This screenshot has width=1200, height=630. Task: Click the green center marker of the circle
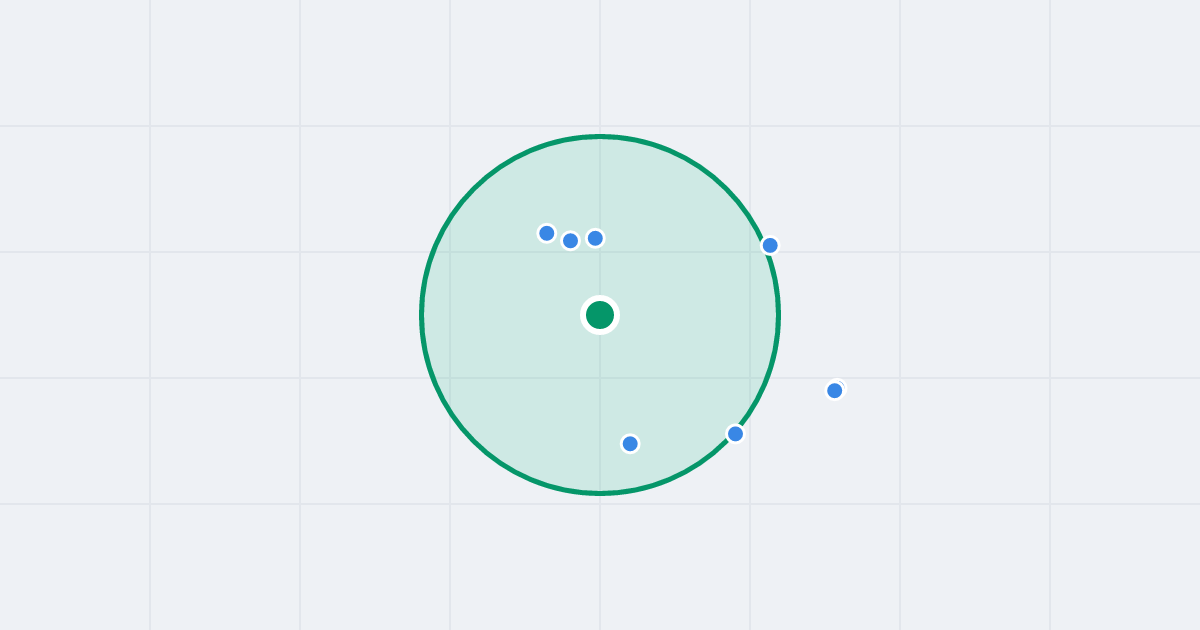pos(600,315)
